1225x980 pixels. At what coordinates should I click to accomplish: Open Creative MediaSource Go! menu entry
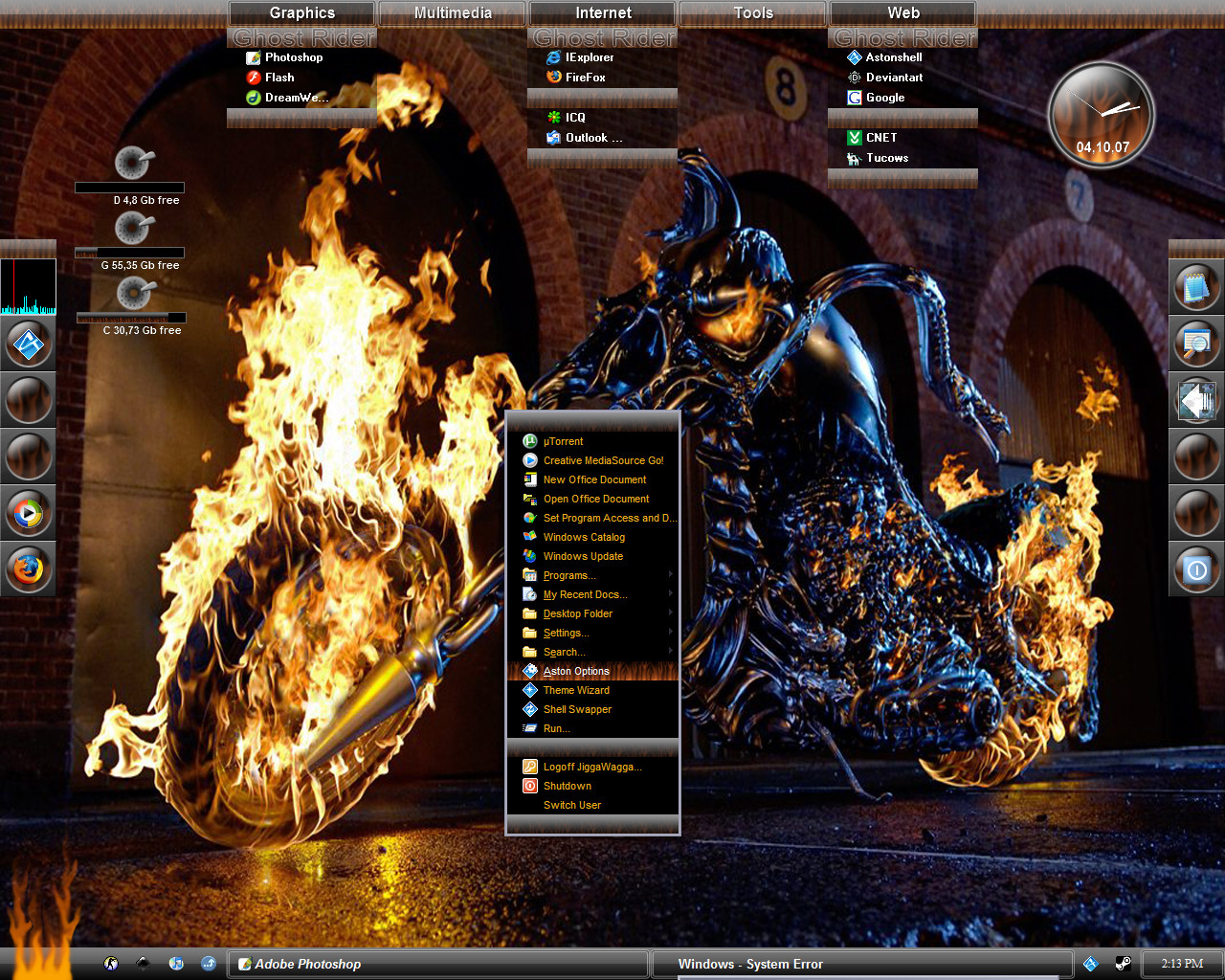click(x=592, y=460)
